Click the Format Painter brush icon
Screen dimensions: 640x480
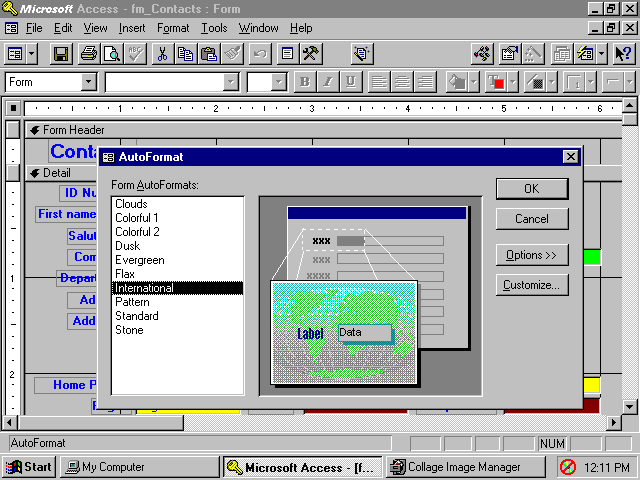(x=232, y=54)
